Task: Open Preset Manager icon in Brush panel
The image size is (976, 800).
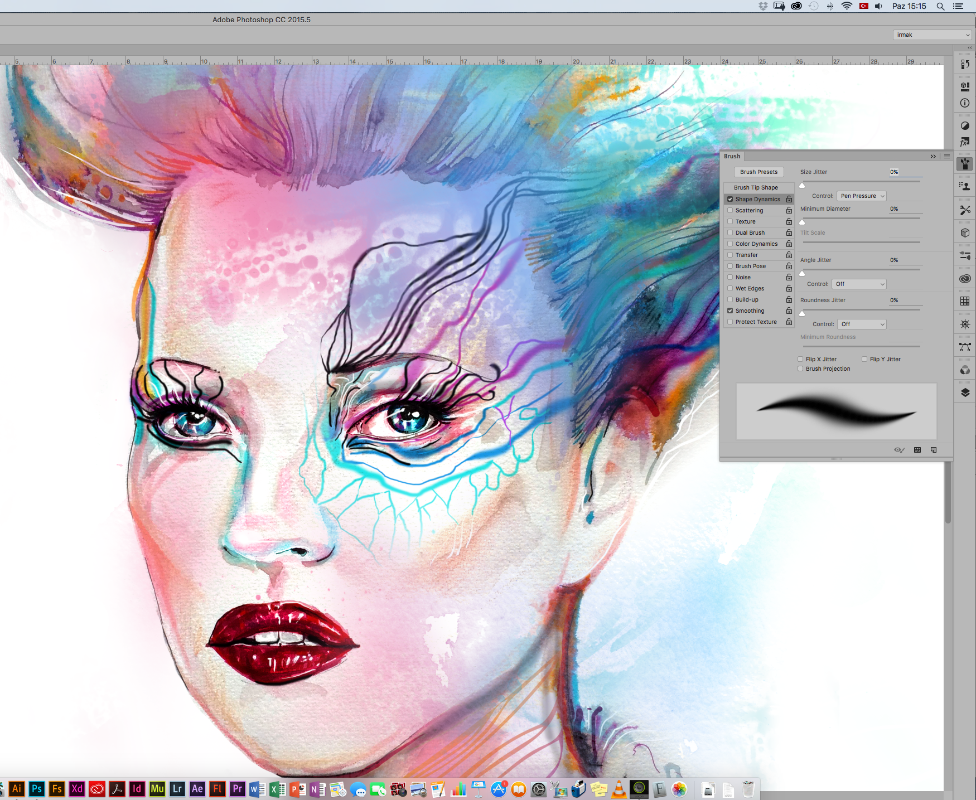Action: [x=917, y=449]
